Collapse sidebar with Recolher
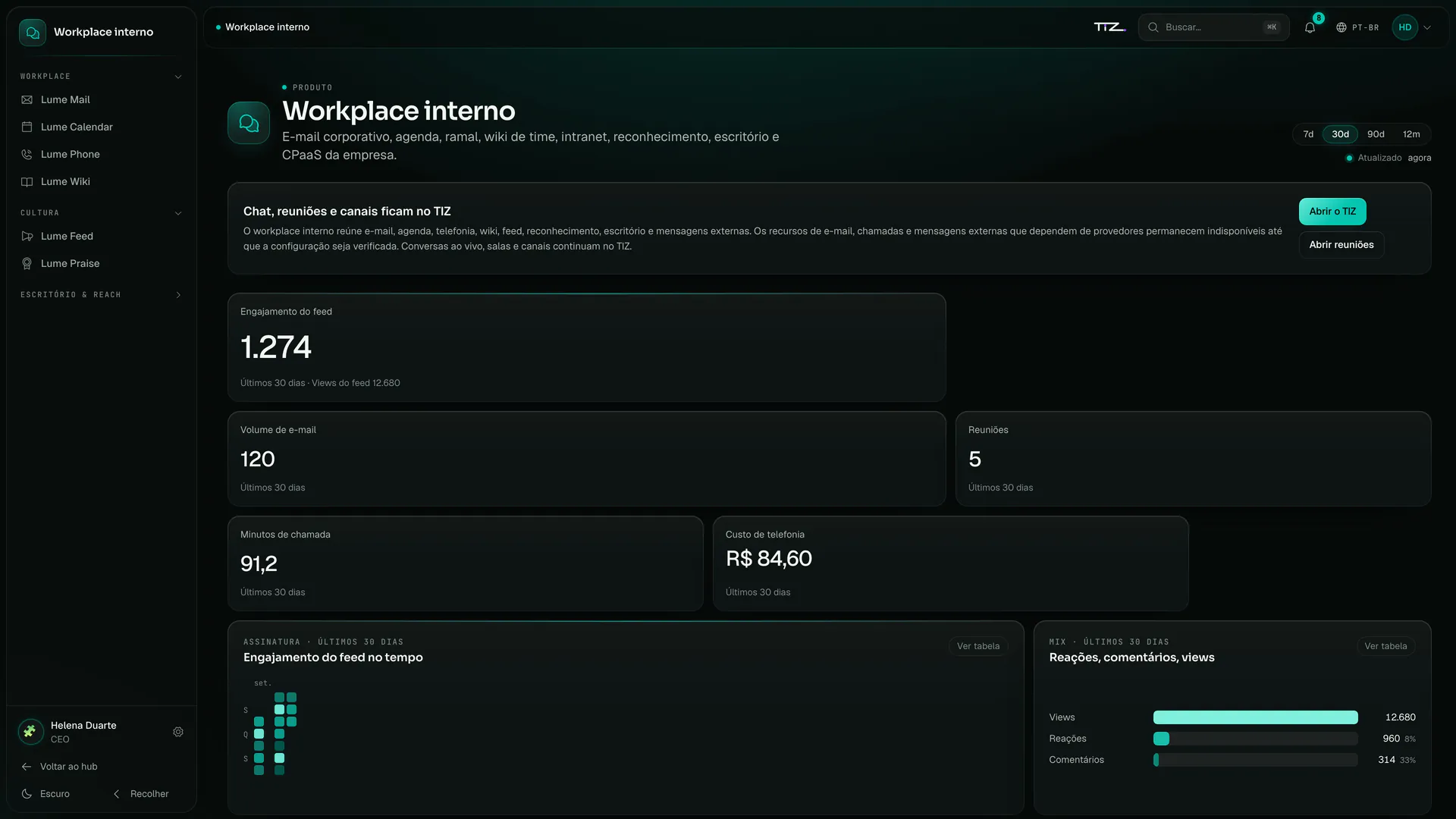The height and width of the screenshot is (819, 1456). tap(141, 794)
